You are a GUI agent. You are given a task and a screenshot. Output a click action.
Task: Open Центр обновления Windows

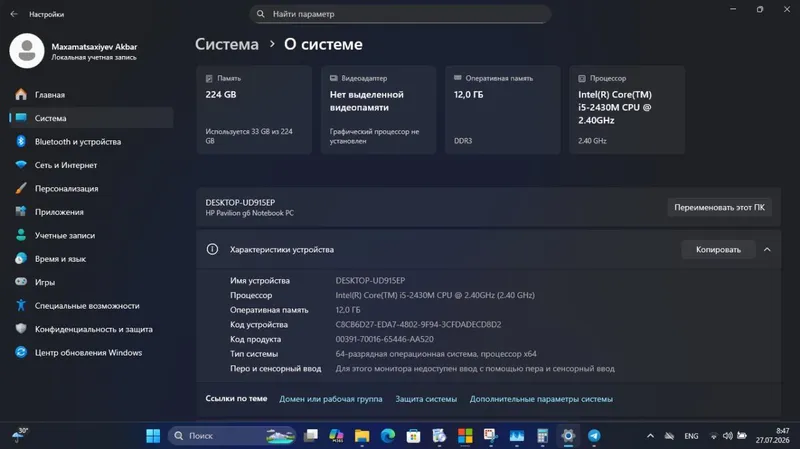pyautogui.click(x=91, y=353)
